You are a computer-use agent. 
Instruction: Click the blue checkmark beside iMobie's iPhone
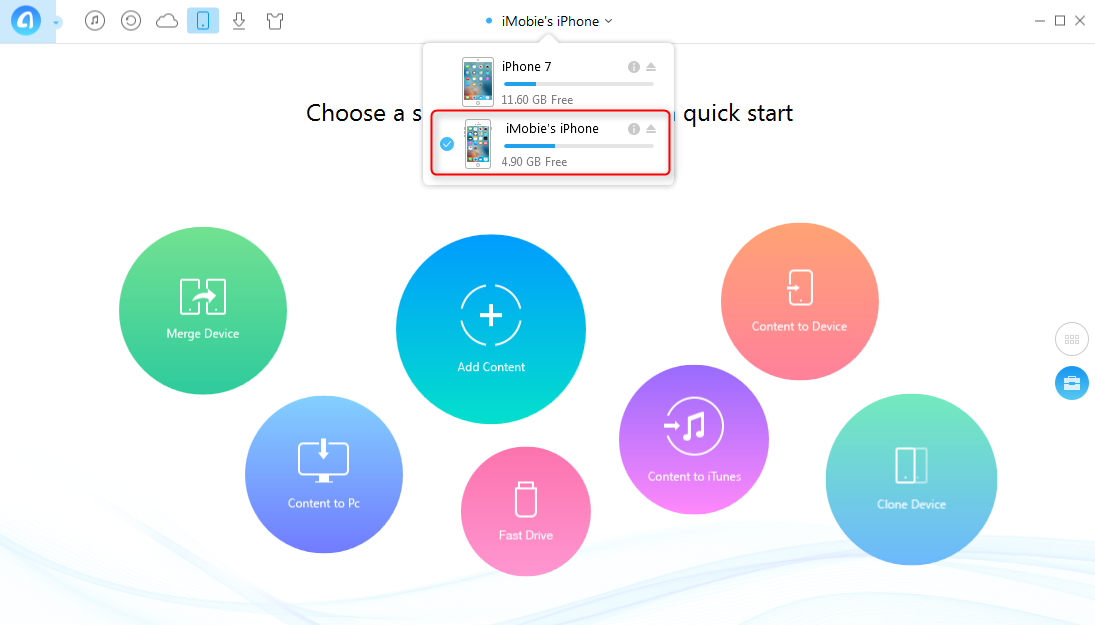[x=447, y=144]
